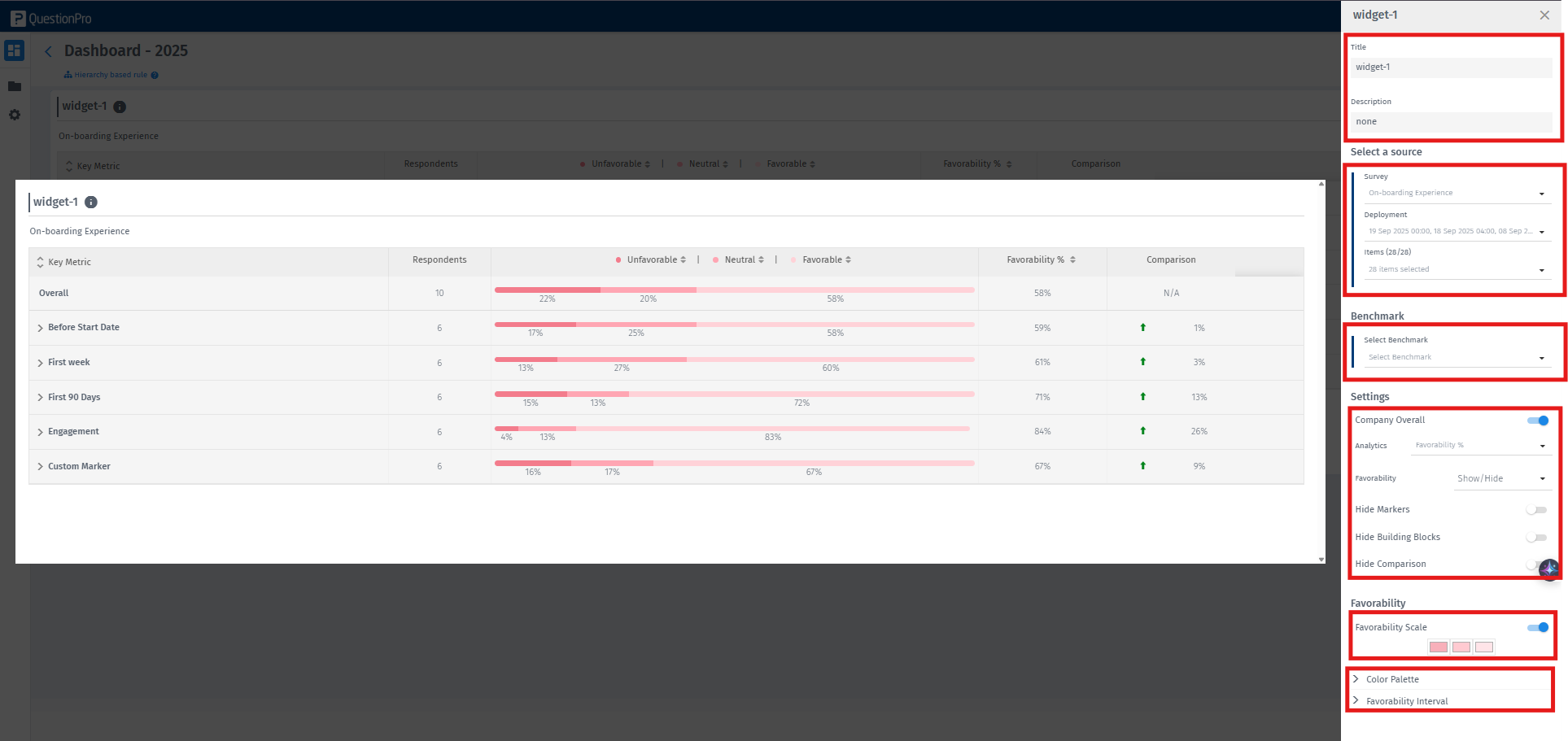
Task: Select the darkest pink favorability color swatch
Action: coord(1438,647)
